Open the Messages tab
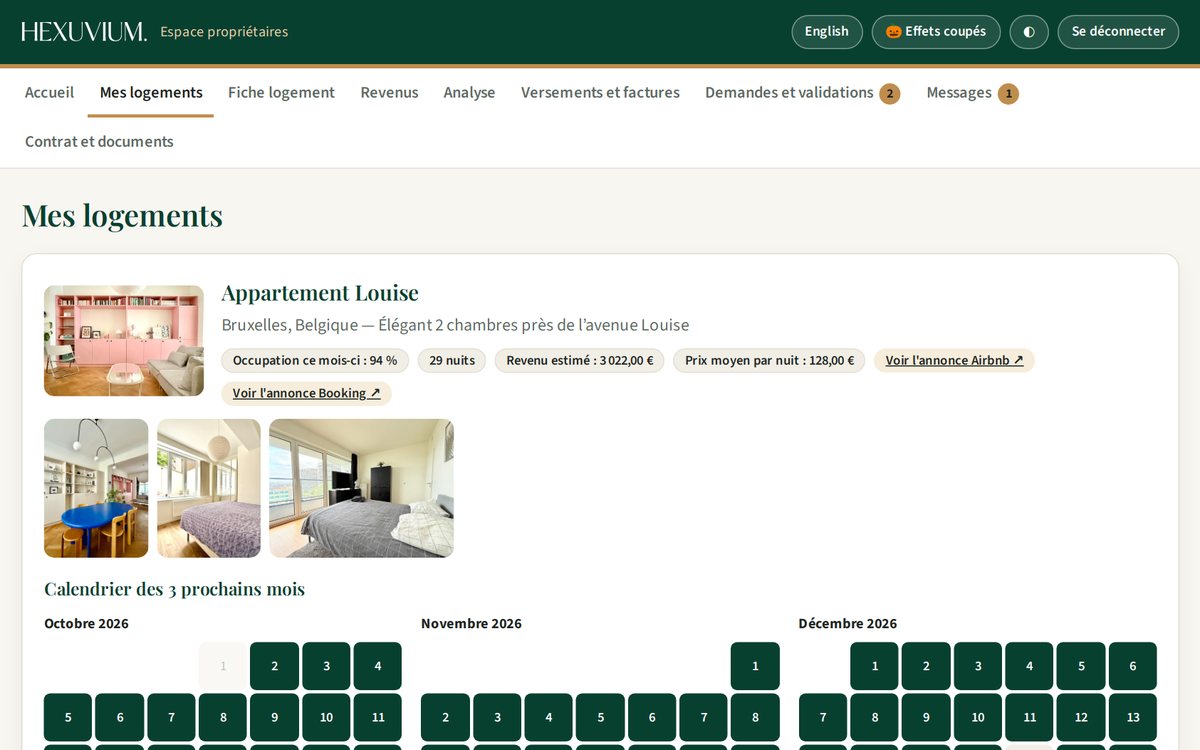The image size is (1200, 750). coord(972,93)
